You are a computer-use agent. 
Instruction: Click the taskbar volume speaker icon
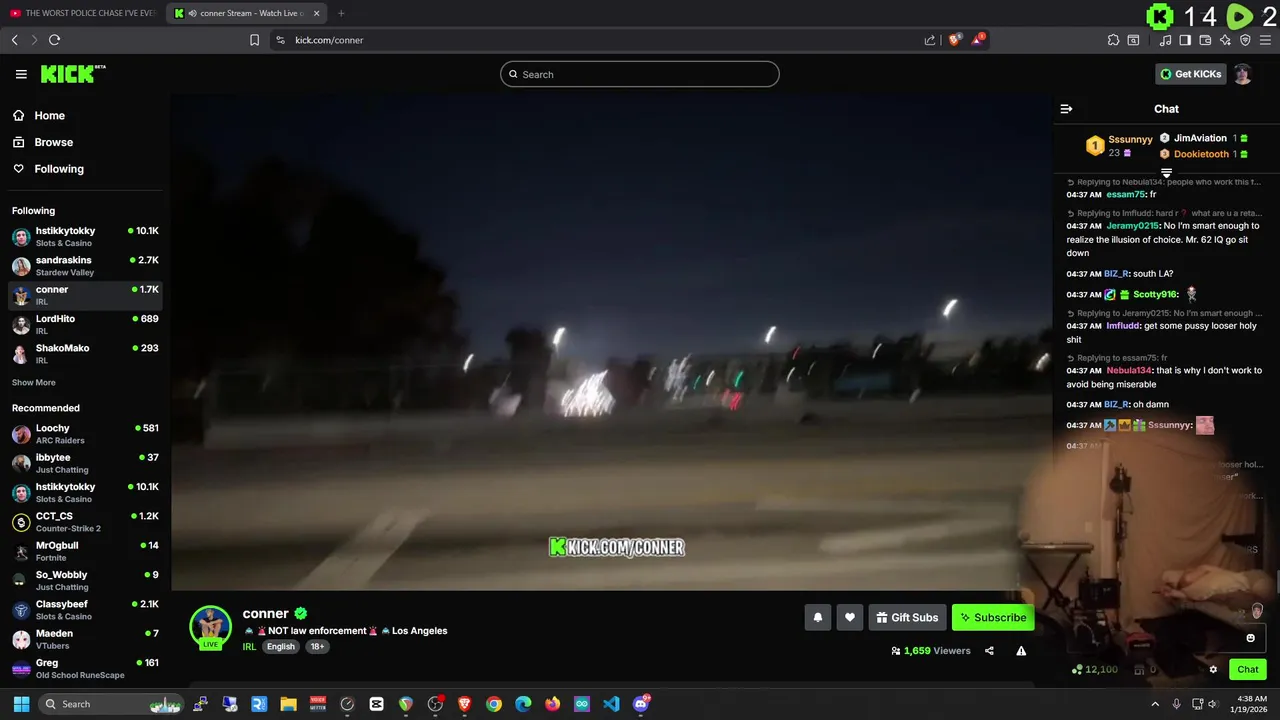[x=1213, y=704]
